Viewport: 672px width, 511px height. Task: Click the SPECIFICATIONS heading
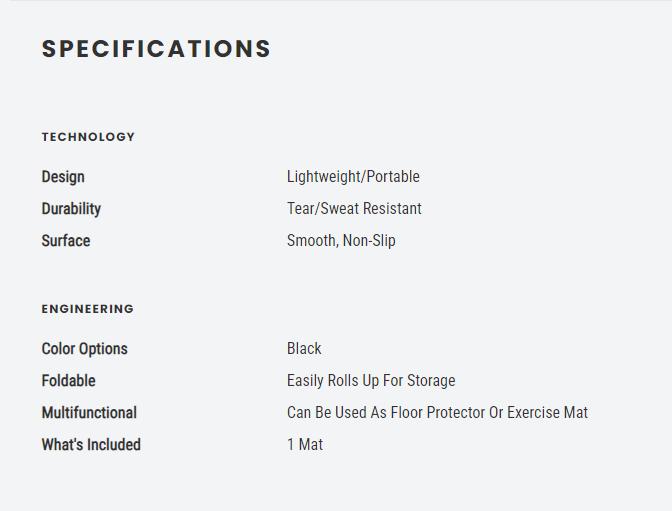(x=156, y=49)
